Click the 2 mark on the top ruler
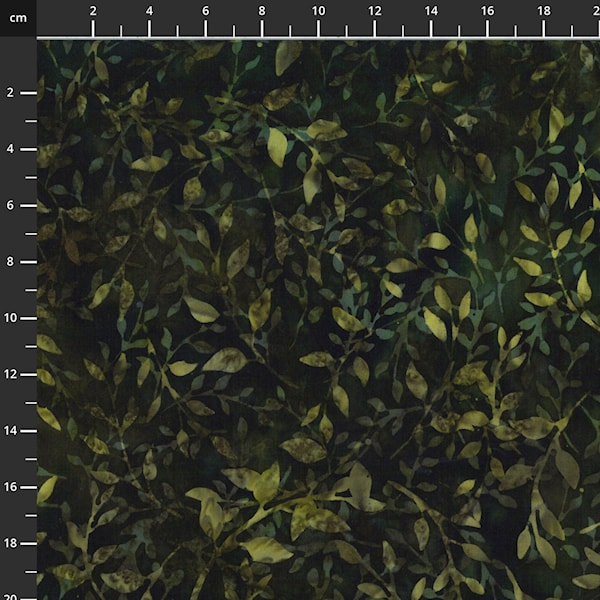 tap(93, 10)
